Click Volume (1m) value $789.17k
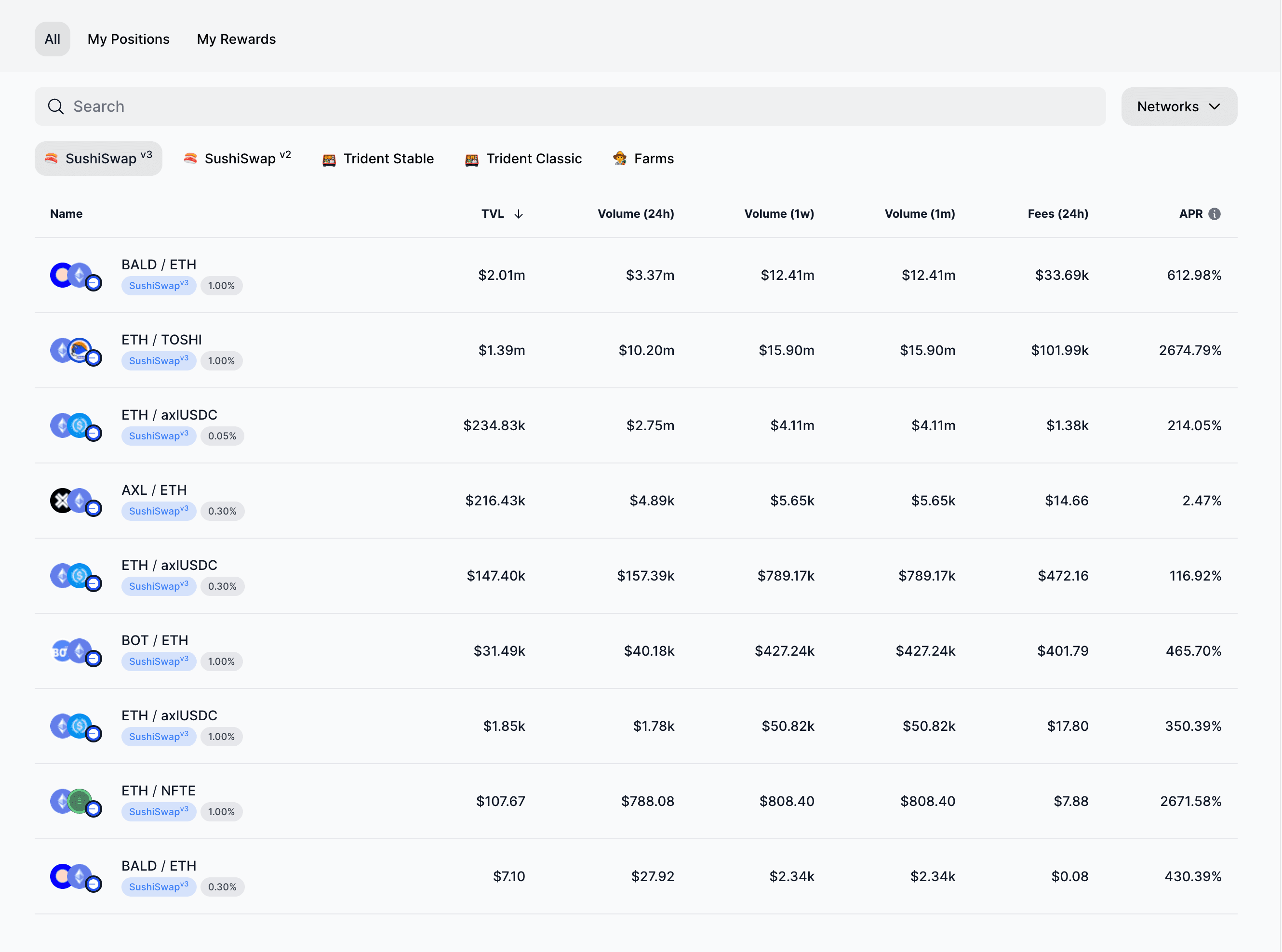 (926, 576)
